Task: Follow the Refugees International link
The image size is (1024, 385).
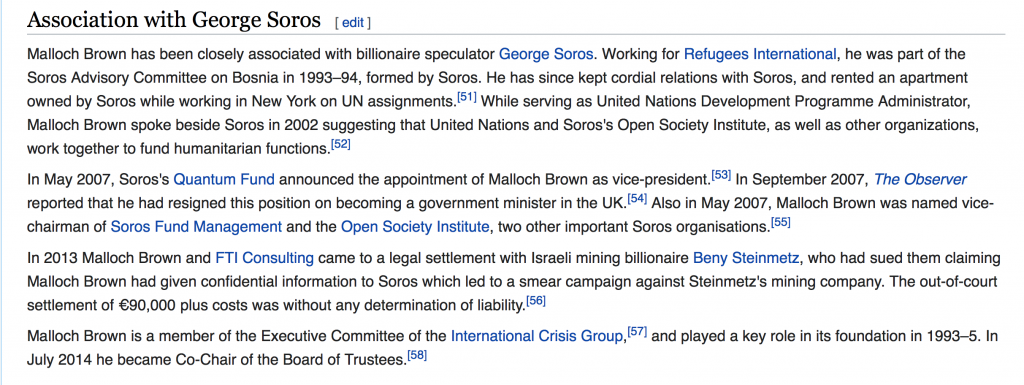Action: 760,54
